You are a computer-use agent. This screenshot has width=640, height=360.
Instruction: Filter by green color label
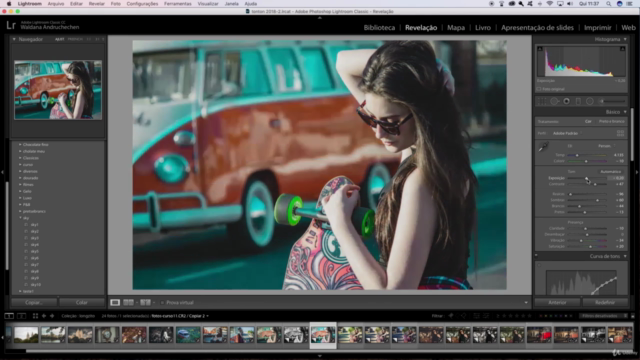click(552, 316)
